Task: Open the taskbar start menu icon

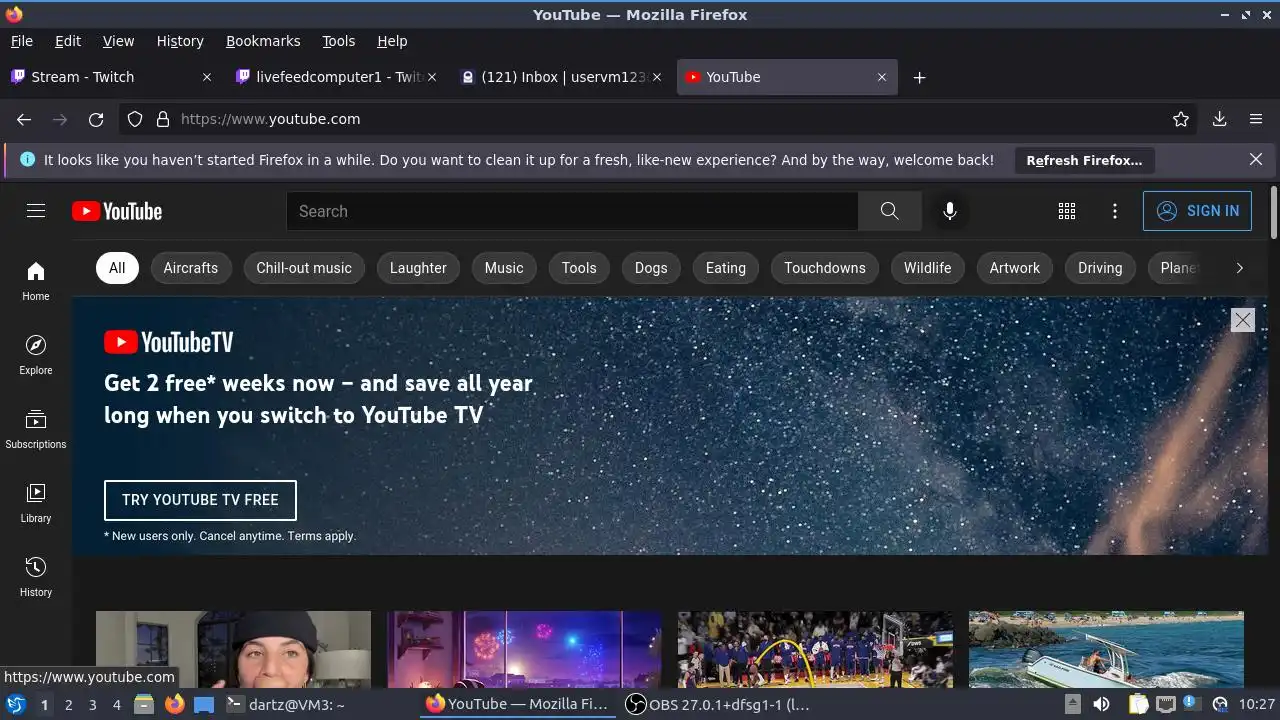Action: point(16,704)
